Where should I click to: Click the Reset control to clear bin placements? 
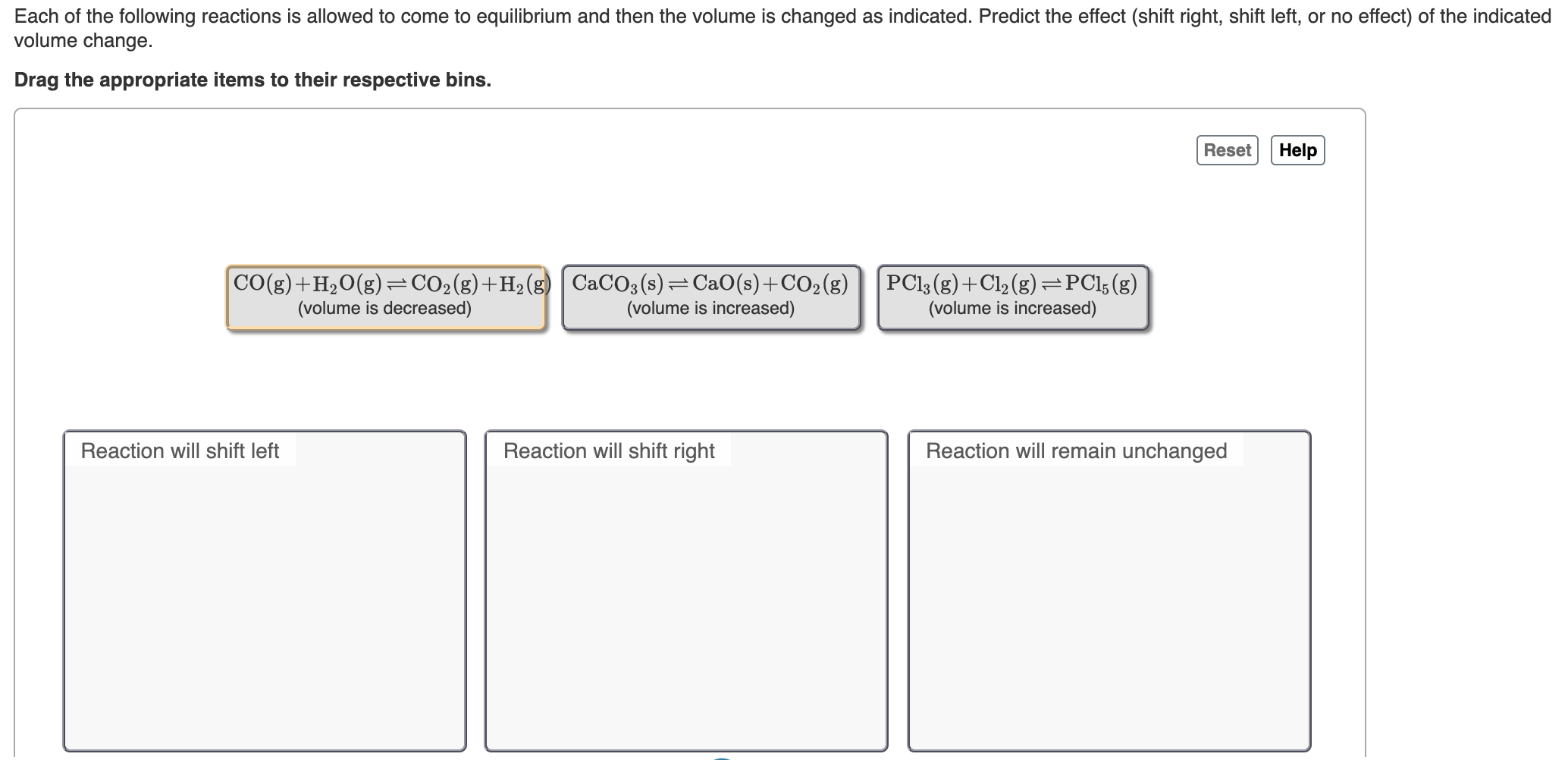[1226, 149]
